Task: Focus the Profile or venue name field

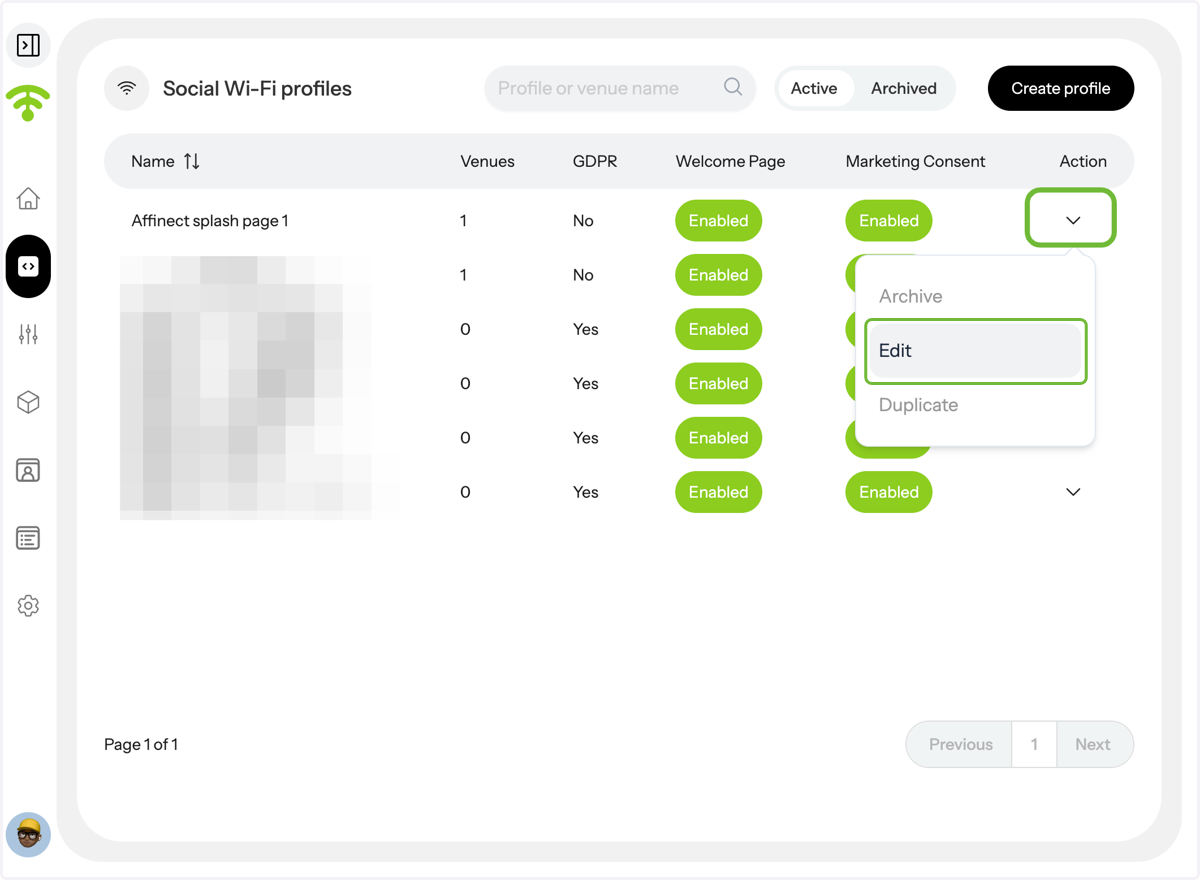Action: coord(620,88)
